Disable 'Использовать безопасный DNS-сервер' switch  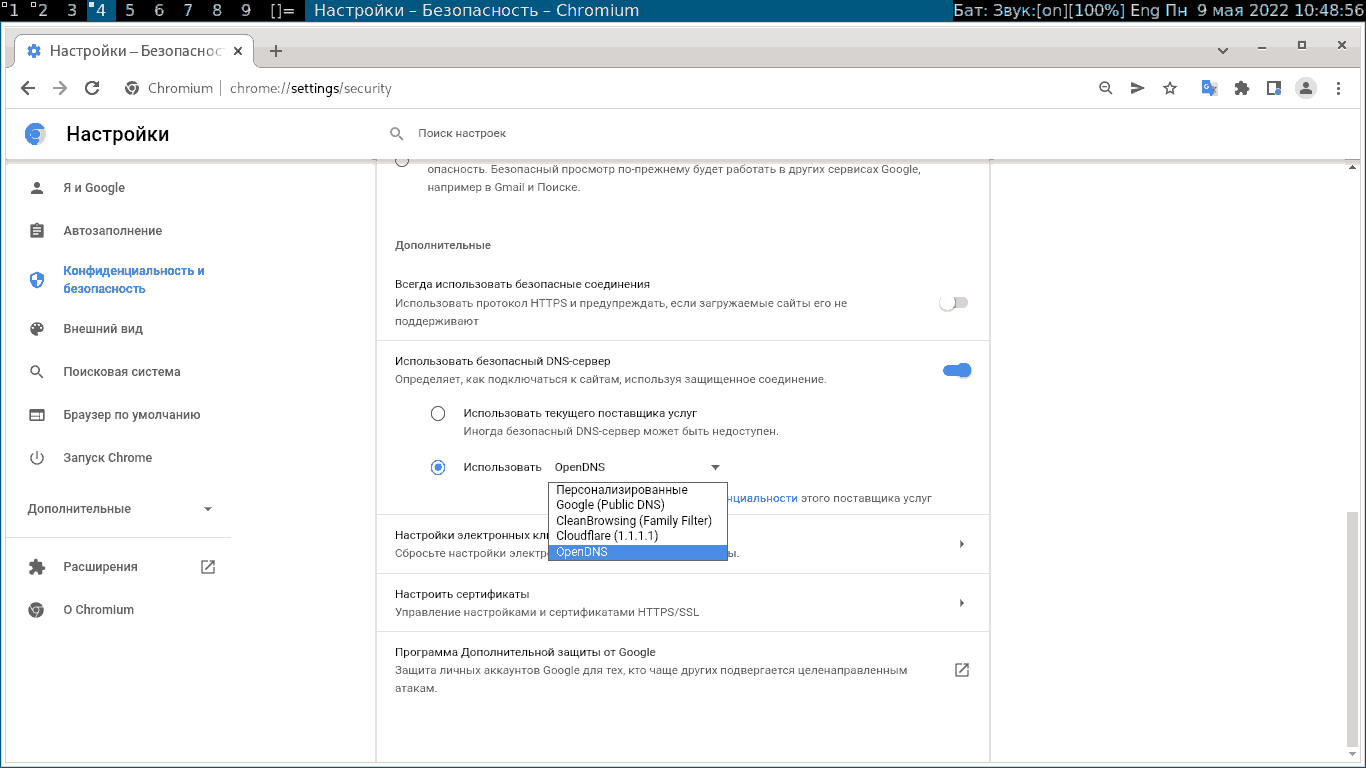[957, 371]
